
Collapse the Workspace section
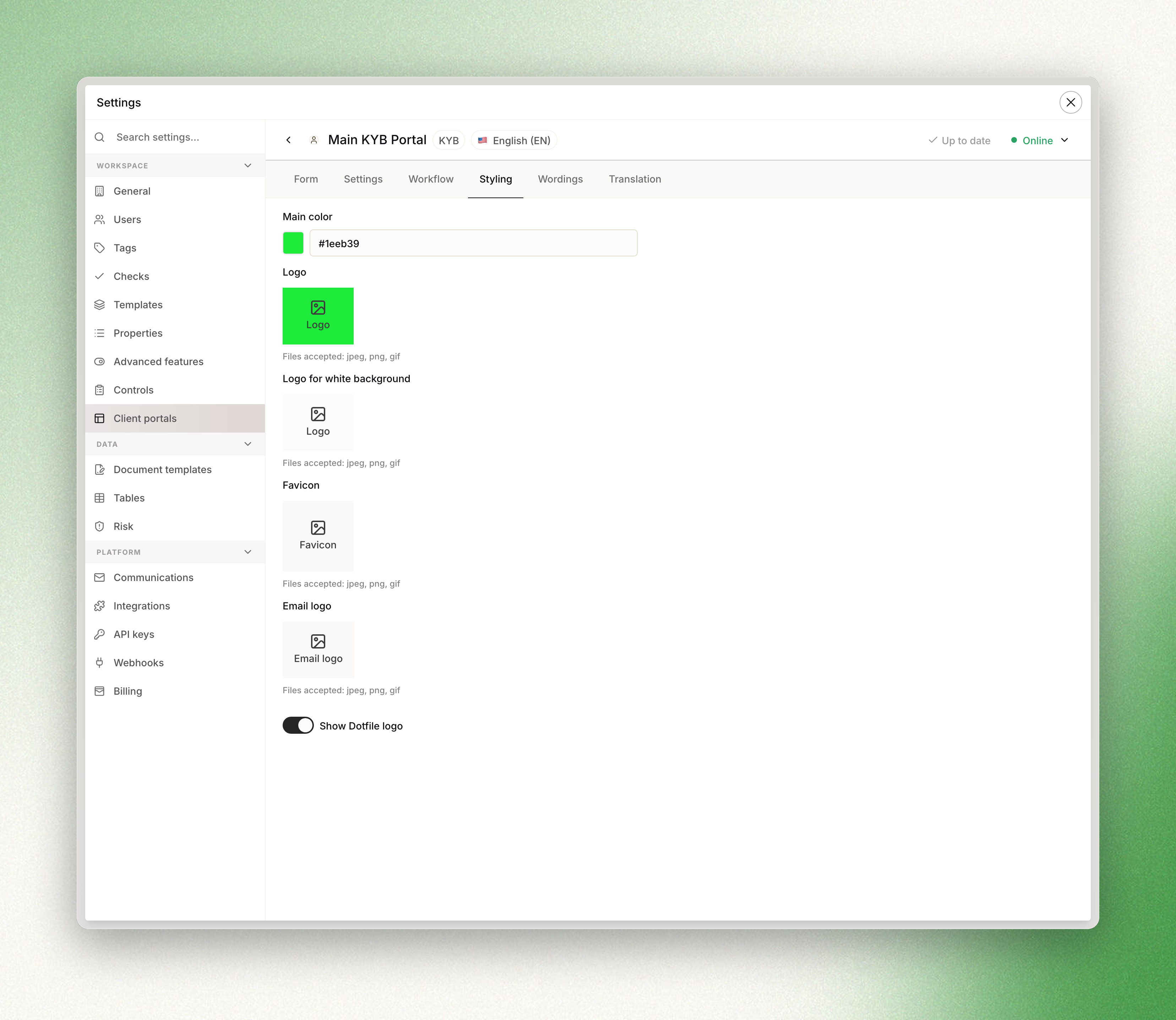pyautogui.click(x=248, y=166)
